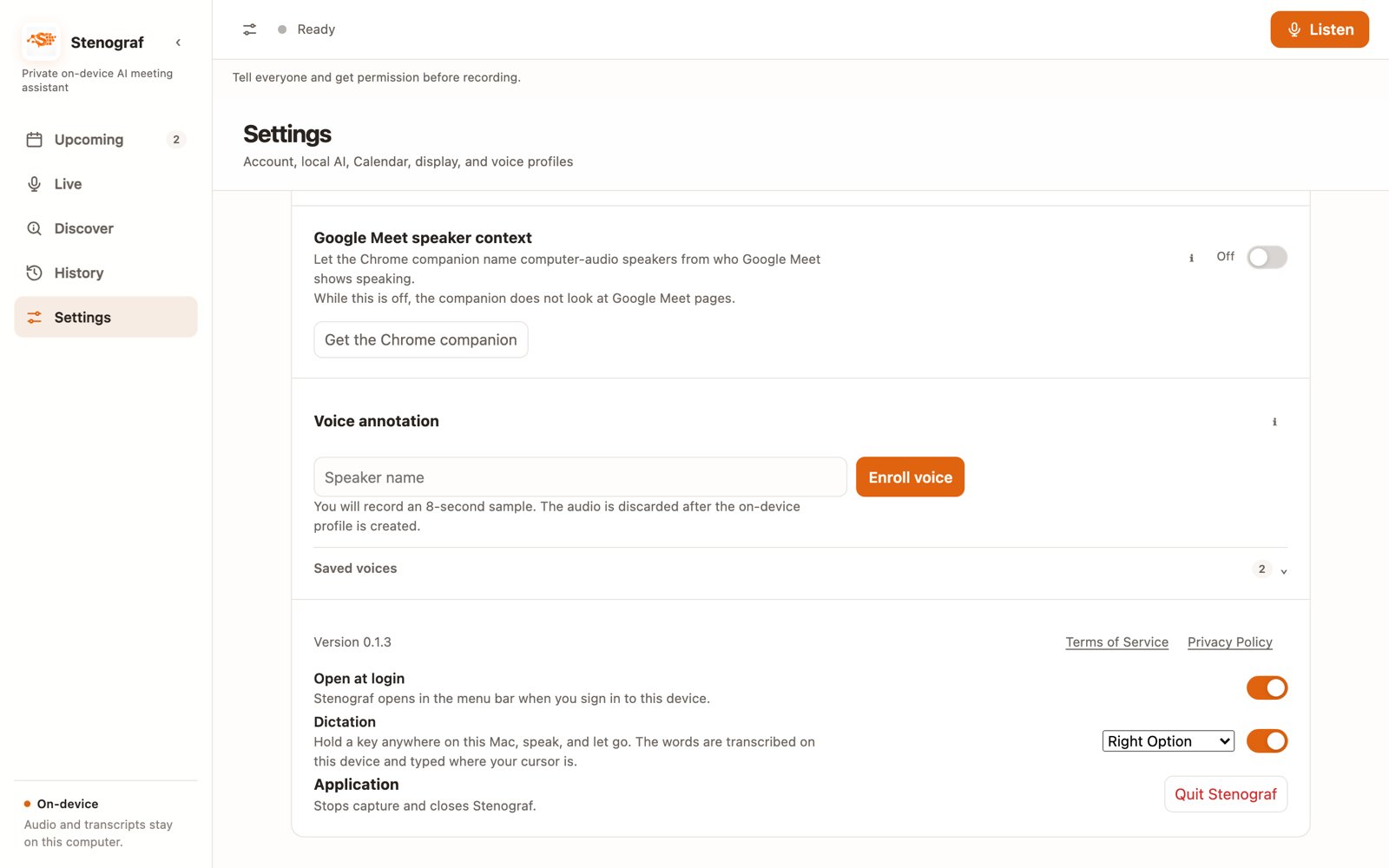This screenshot has width=1389, height=868.
Task: Open the Terms of Service link
Action: pyautogui.click(x=1116, y=642)
